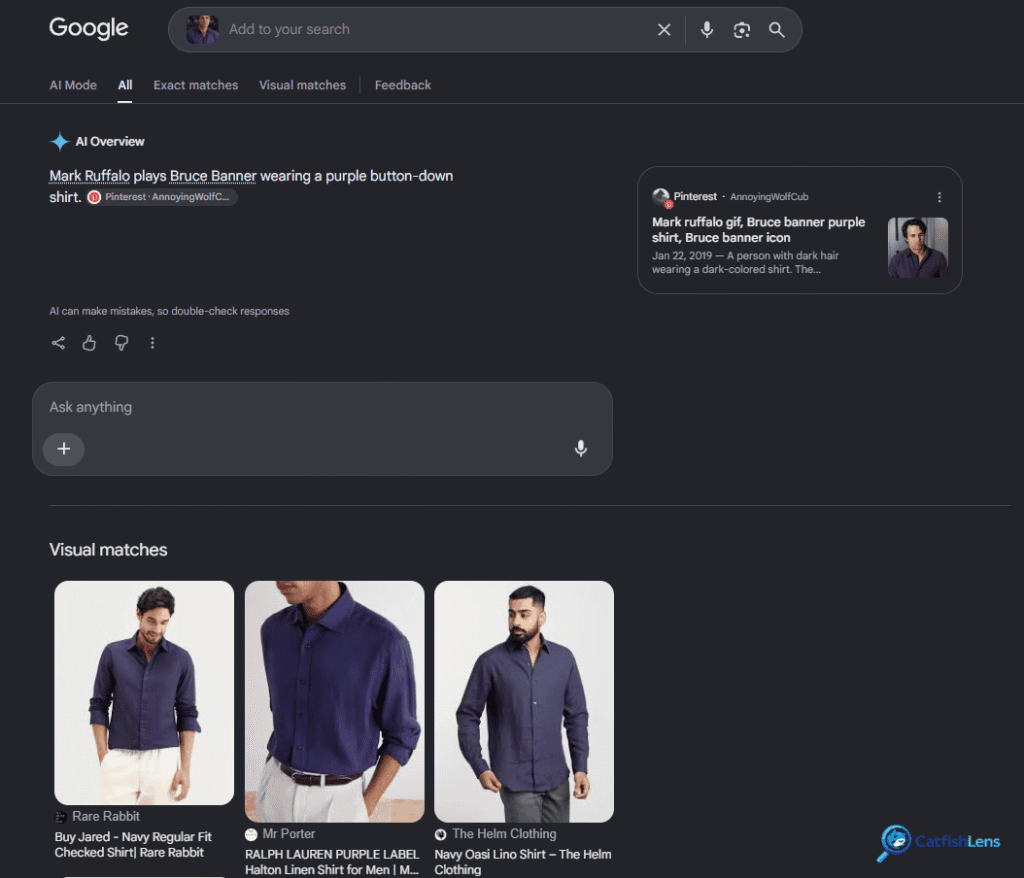Click the Google logo

tap(89, 28)
